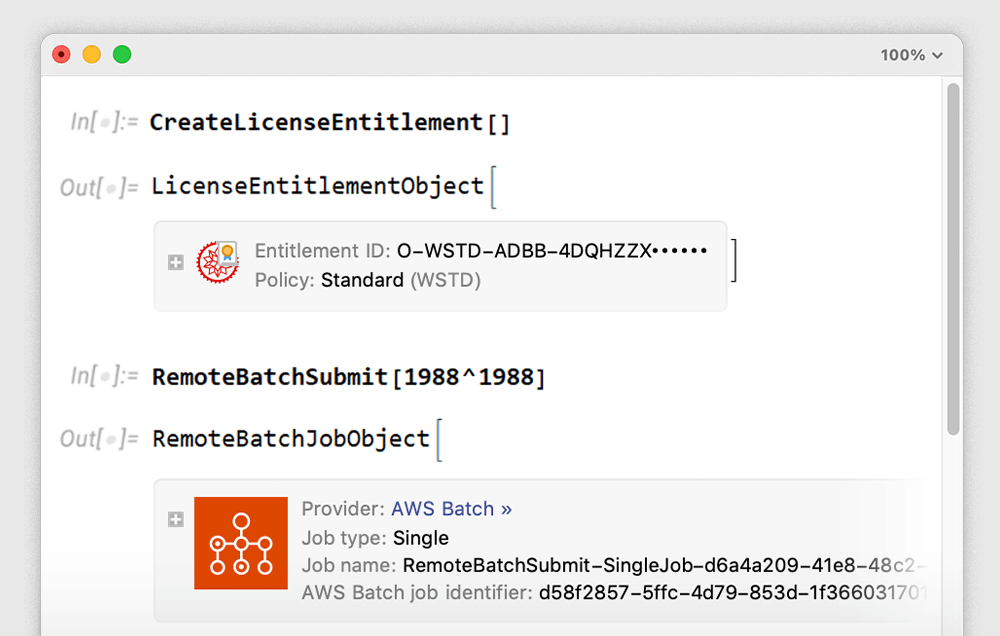
Task: Open the 100% magnification dropdown
Action: (911, 55)
